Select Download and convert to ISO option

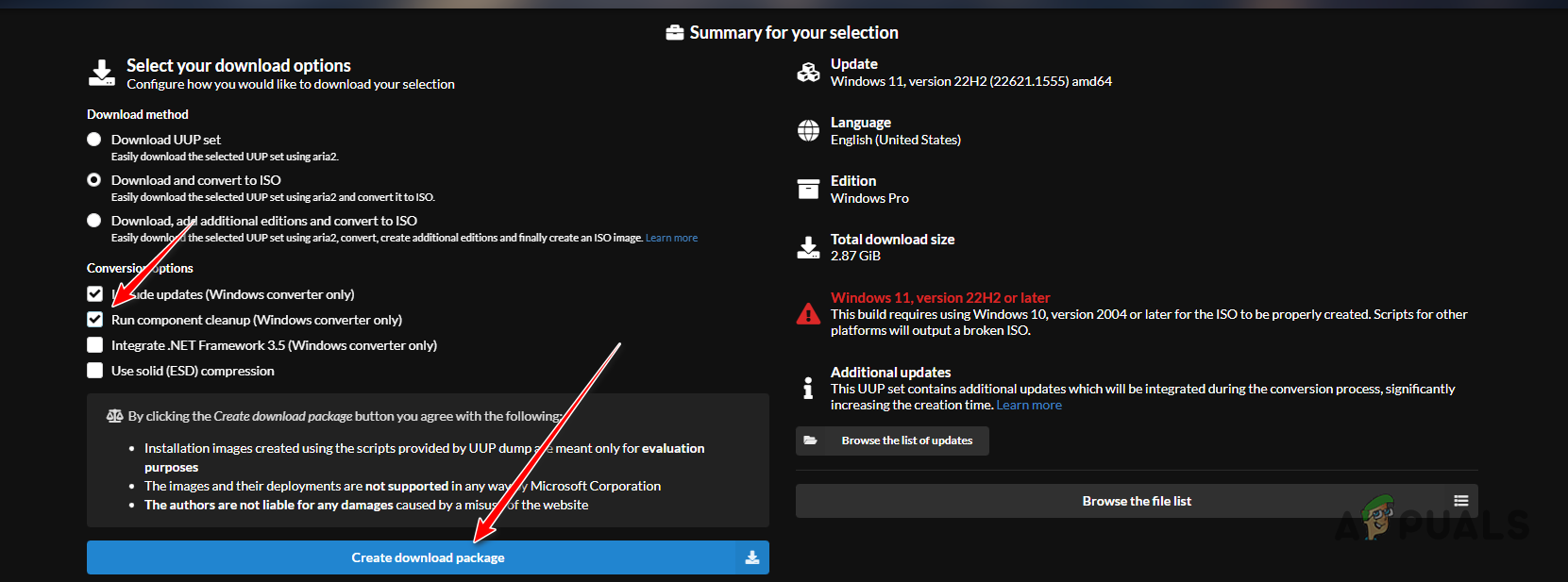click(93, 180)
